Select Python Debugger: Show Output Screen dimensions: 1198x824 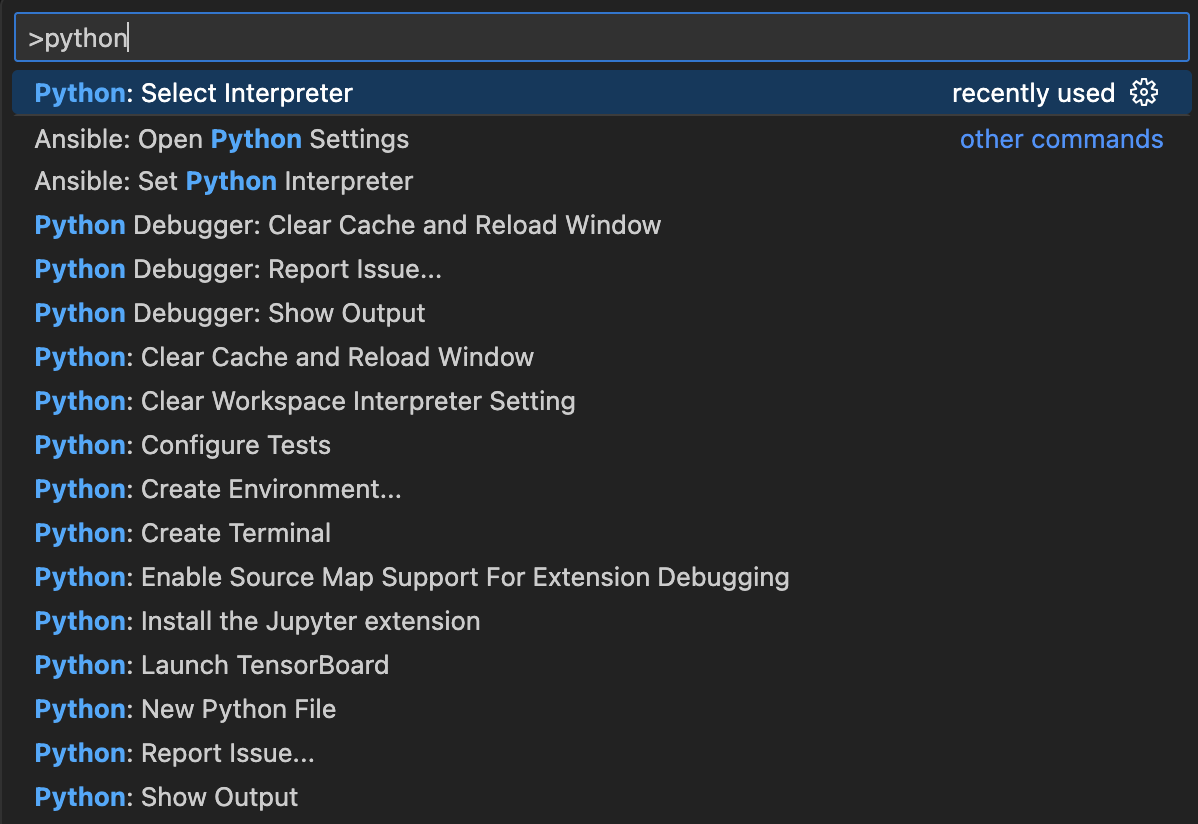point(602,313)
